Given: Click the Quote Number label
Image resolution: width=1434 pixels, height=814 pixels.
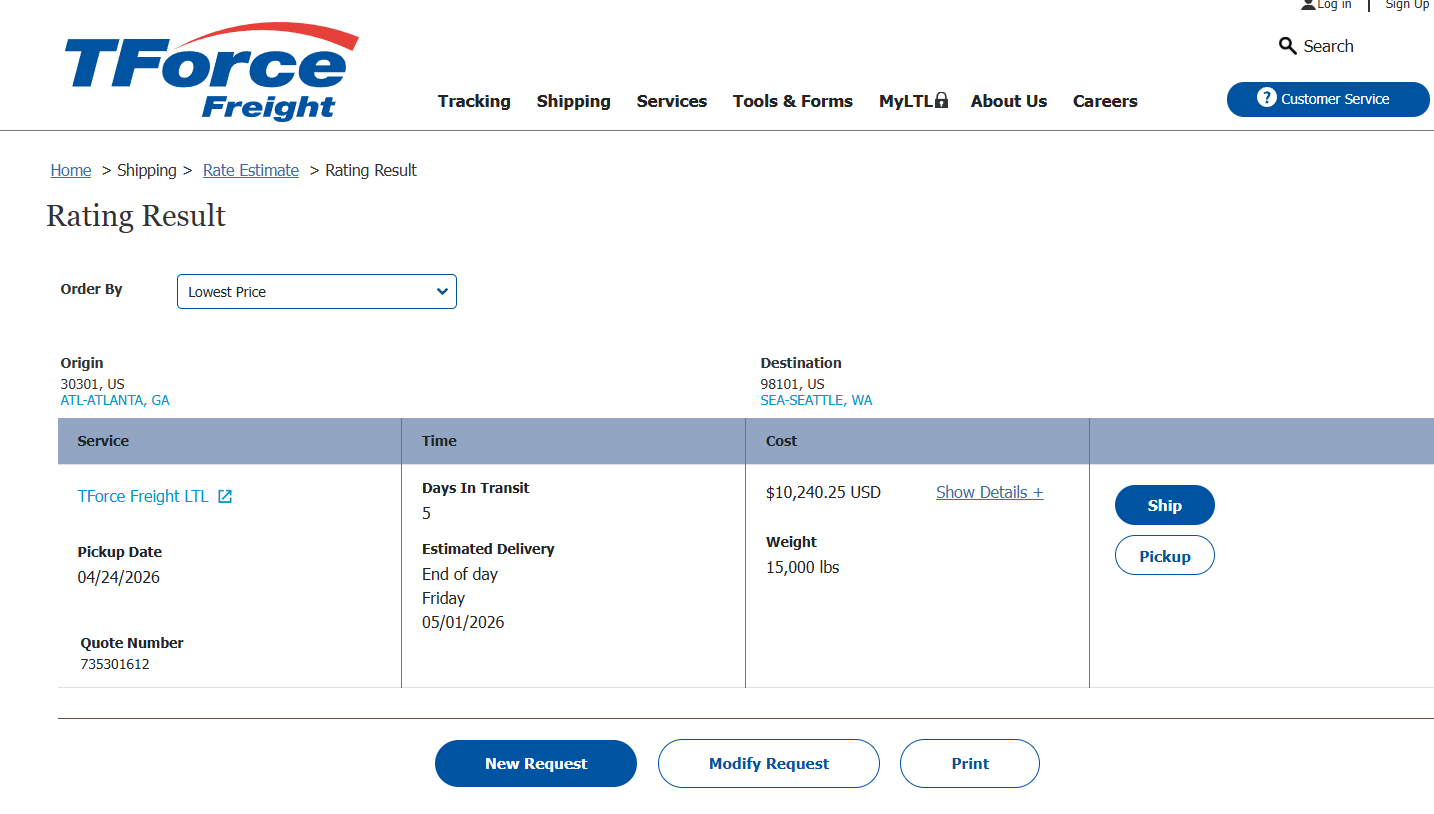Looking at the screenshot, I should [x=132, y=643].
